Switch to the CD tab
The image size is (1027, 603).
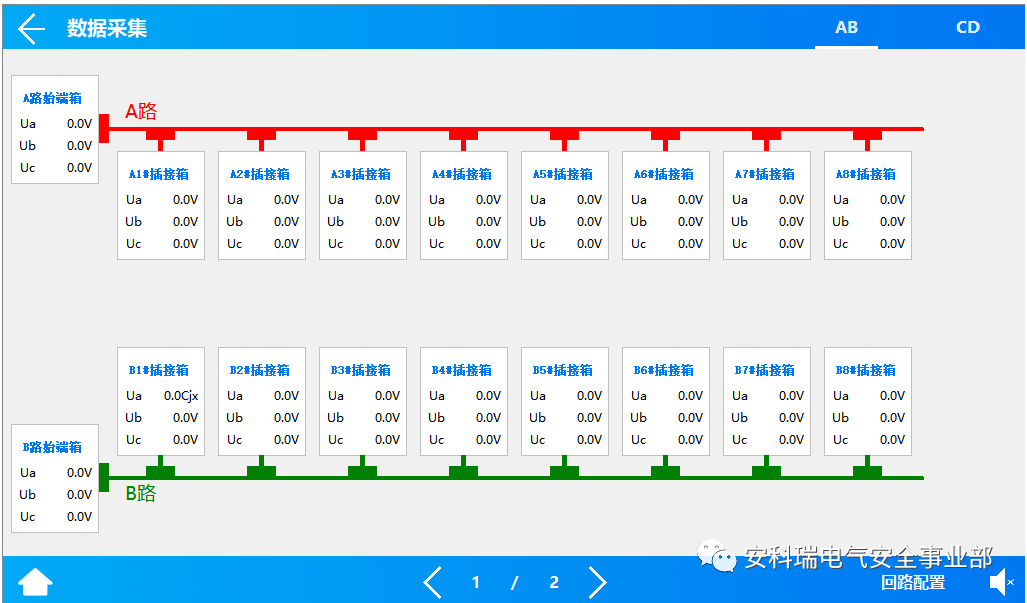(x=967, y=27)
